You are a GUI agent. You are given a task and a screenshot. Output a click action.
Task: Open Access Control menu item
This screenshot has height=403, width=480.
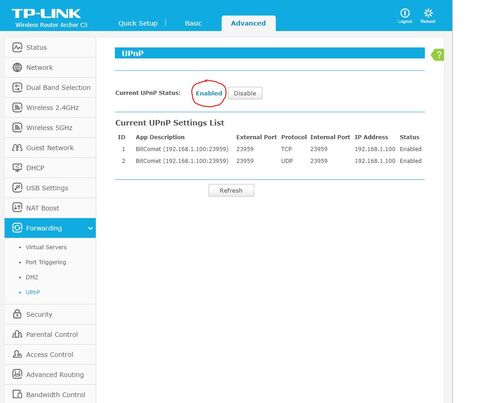pyautogui.click(x=50, y=354)
